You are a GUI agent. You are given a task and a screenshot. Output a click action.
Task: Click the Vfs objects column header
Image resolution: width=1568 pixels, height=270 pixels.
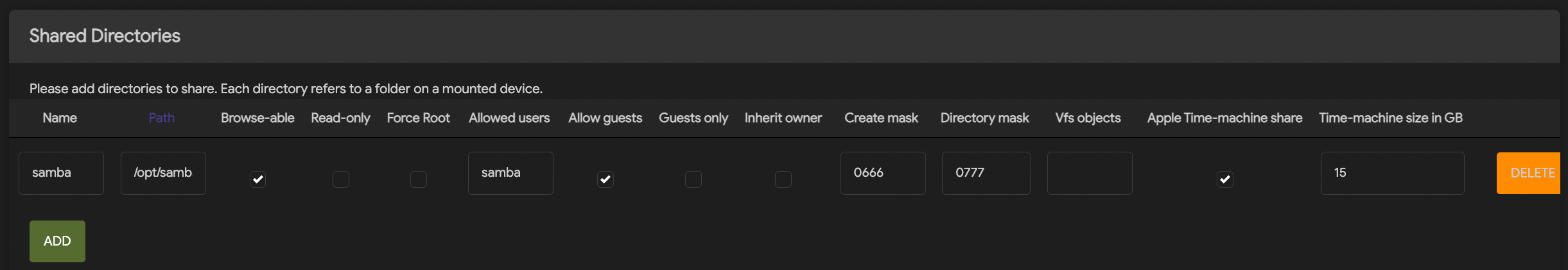pos(1088,118)
